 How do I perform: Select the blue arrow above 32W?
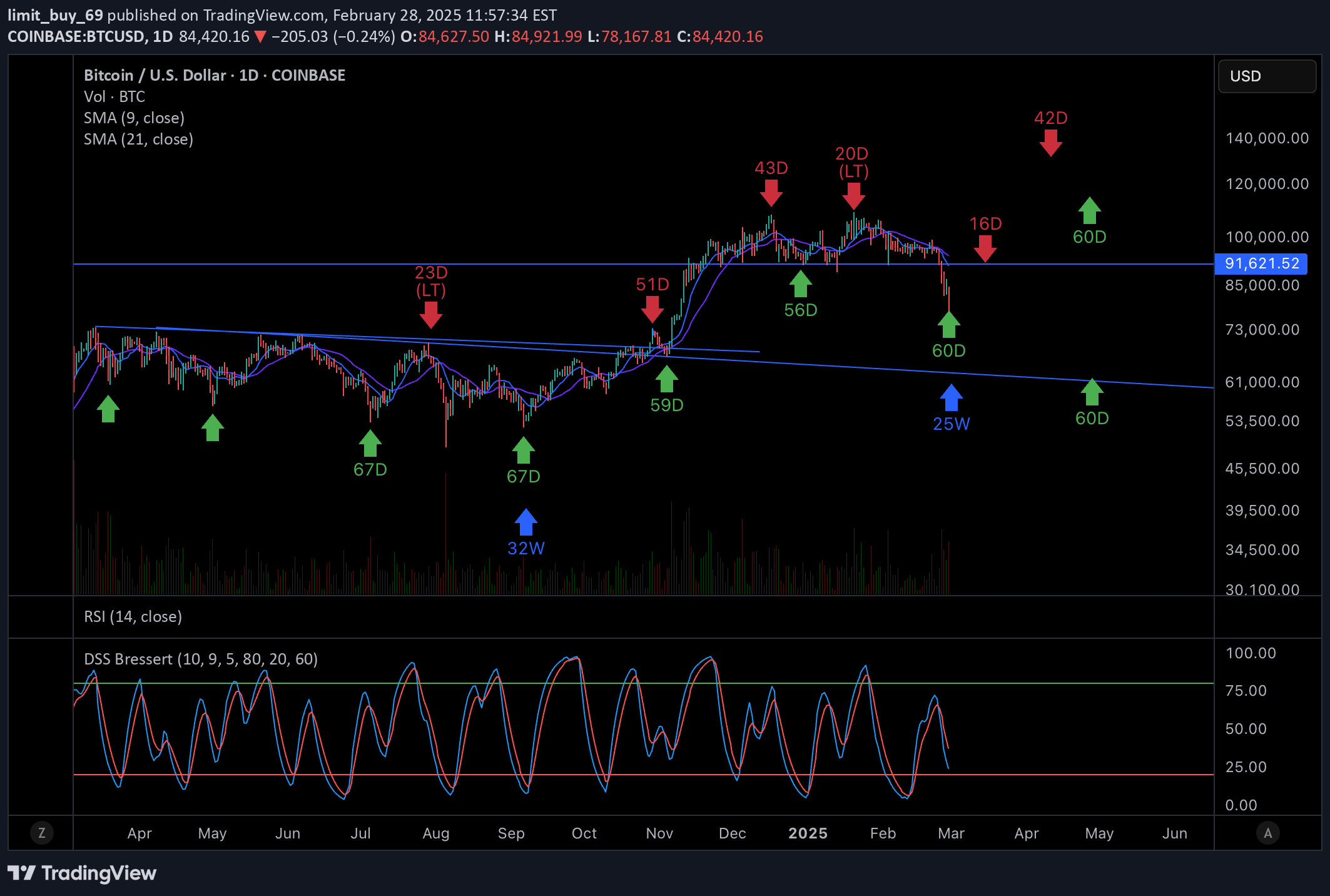tap(525, 522)
